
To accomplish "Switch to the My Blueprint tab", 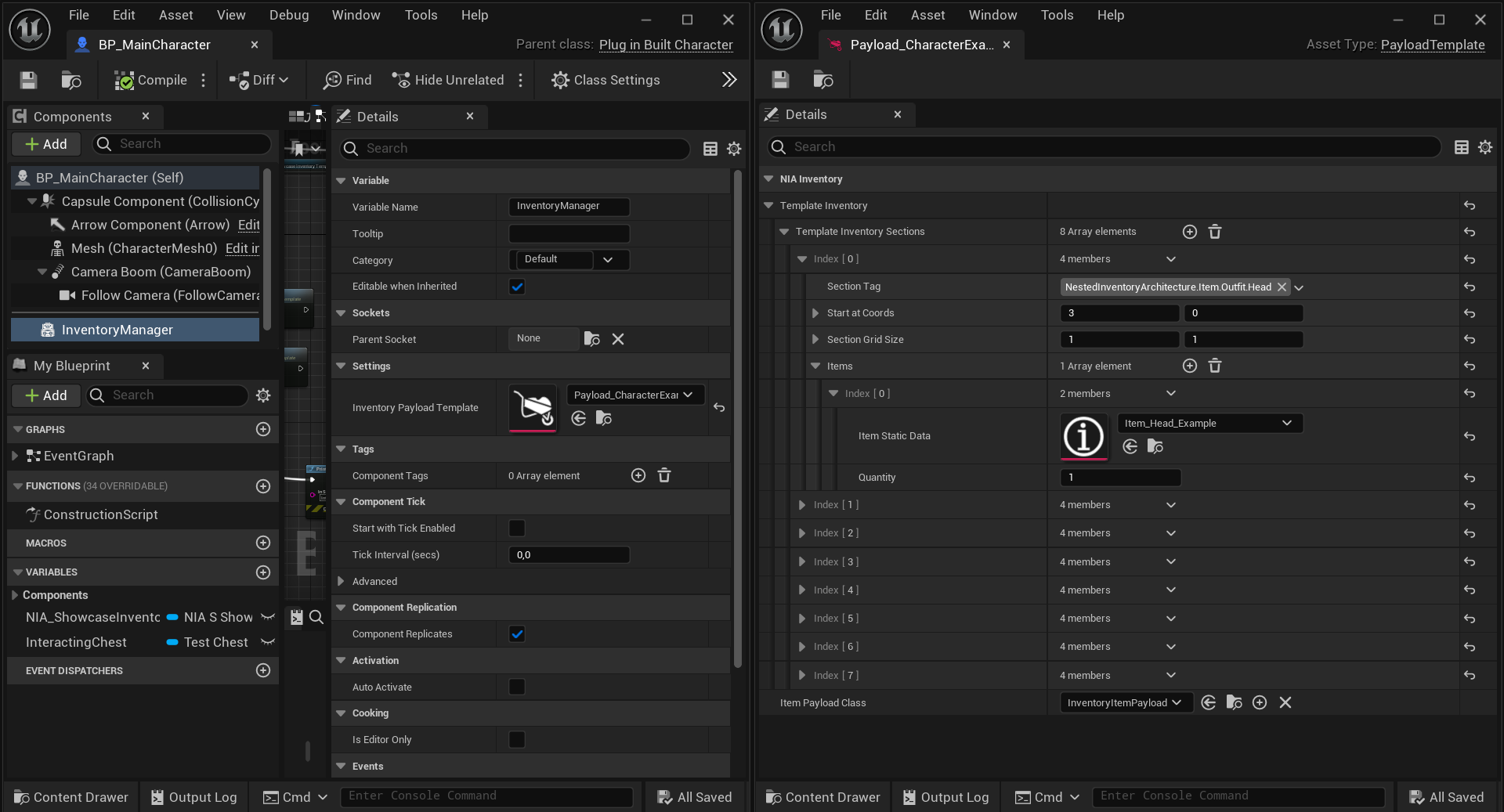I will point(72,366).
